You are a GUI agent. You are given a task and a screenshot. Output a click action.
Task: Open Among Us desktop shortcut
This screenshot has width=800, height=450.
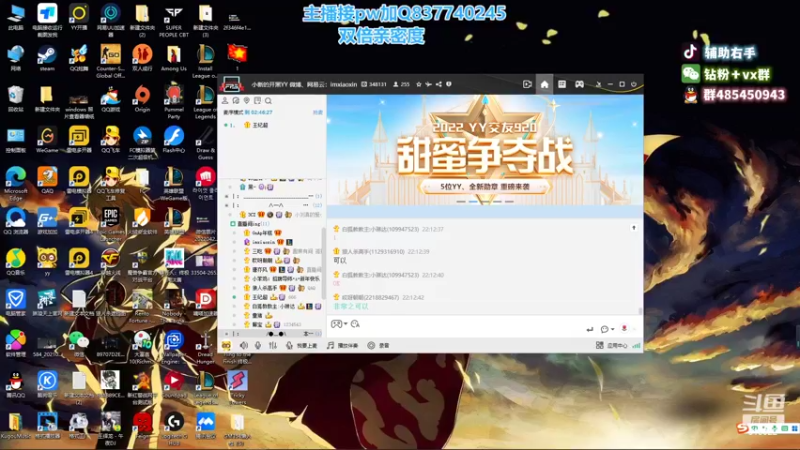coord(173,58)
